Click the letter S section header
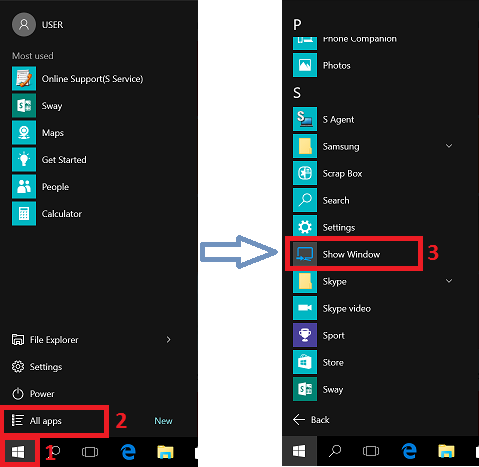 [x=297, y=93]
